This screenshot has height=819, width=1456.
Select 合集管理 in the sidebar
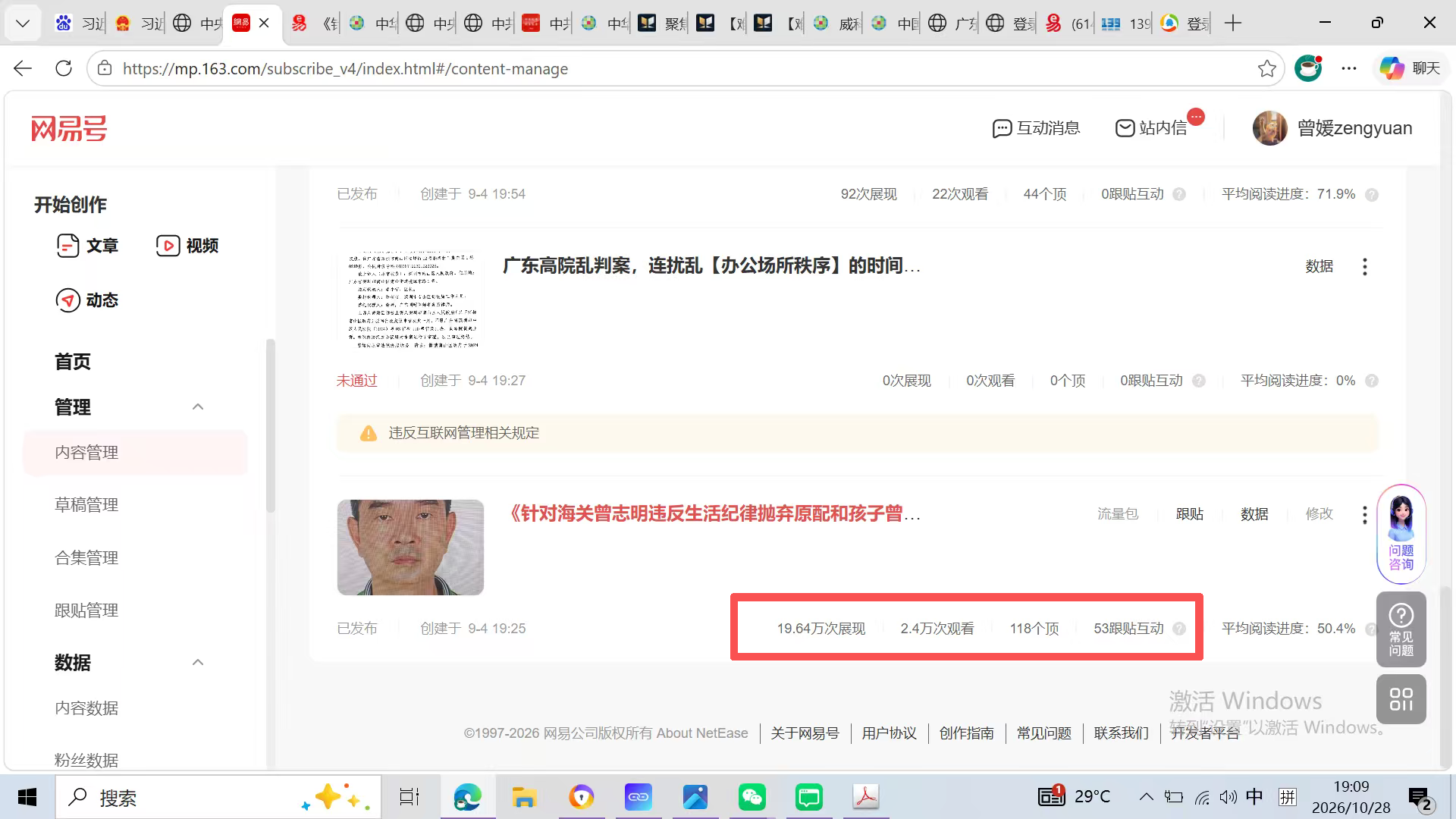click(x=86, y=558)
